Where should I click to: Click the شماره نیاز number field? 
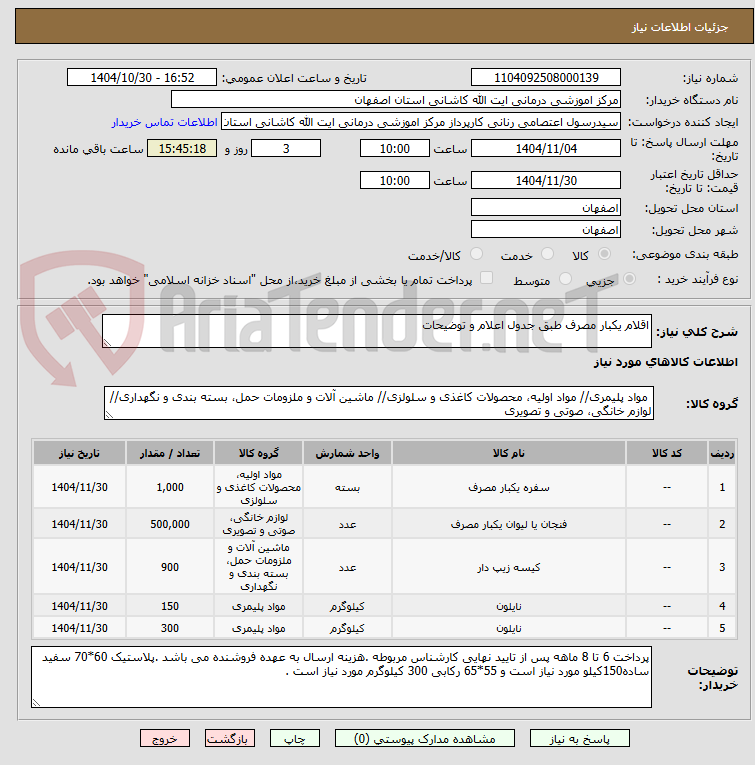(x=546, y=78)
